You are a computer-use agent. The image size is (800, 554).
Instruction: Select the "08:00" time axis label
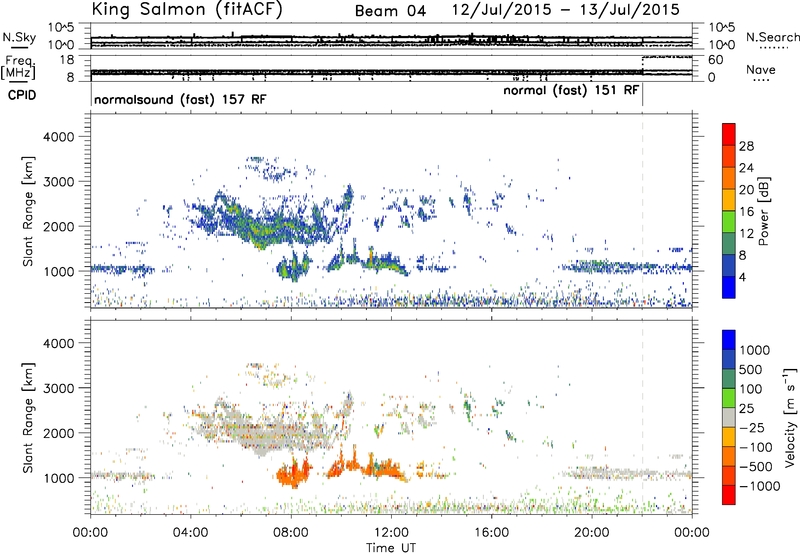291,533
